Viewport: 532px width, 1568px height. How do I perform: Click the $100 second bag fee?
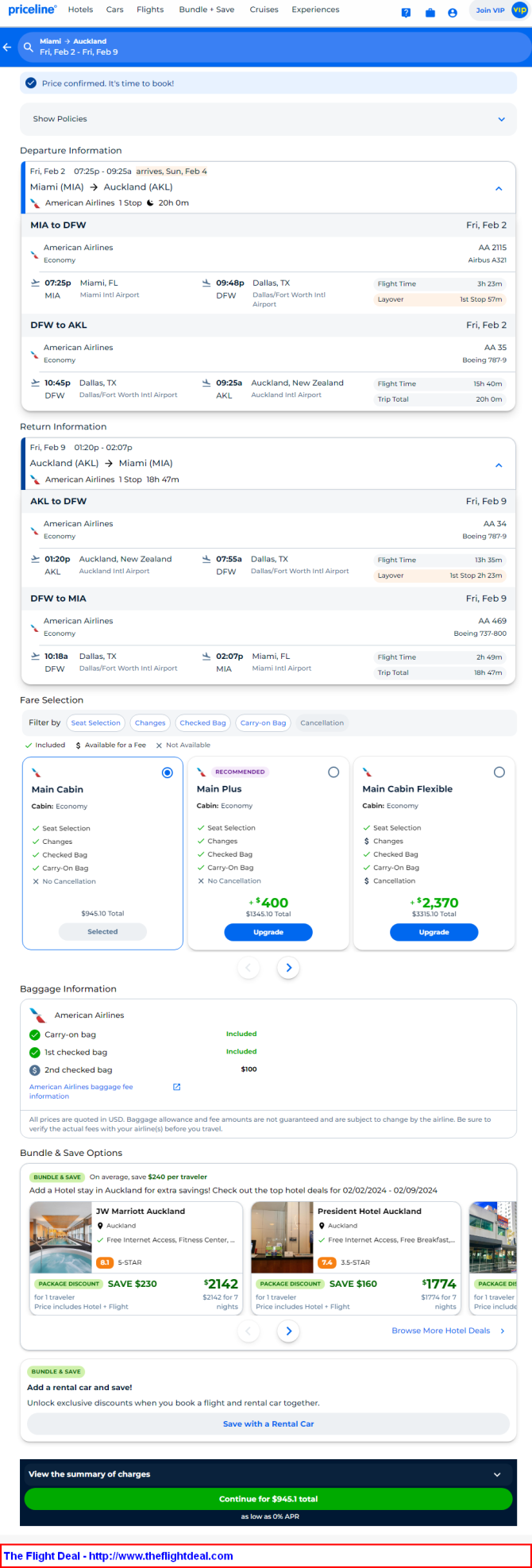(249, 1069)
